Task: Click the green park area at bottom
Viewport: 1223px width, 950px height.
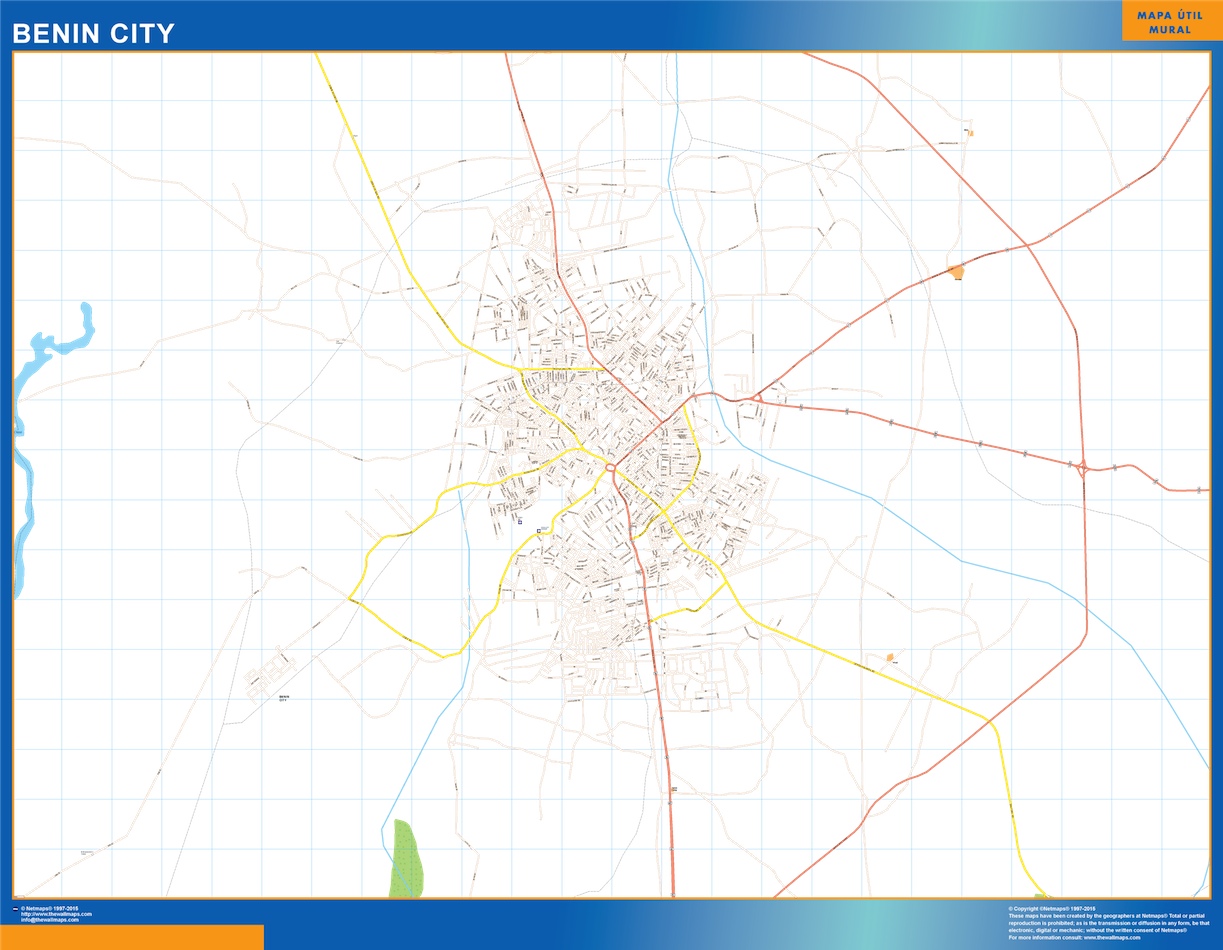Action: point(406,858)
